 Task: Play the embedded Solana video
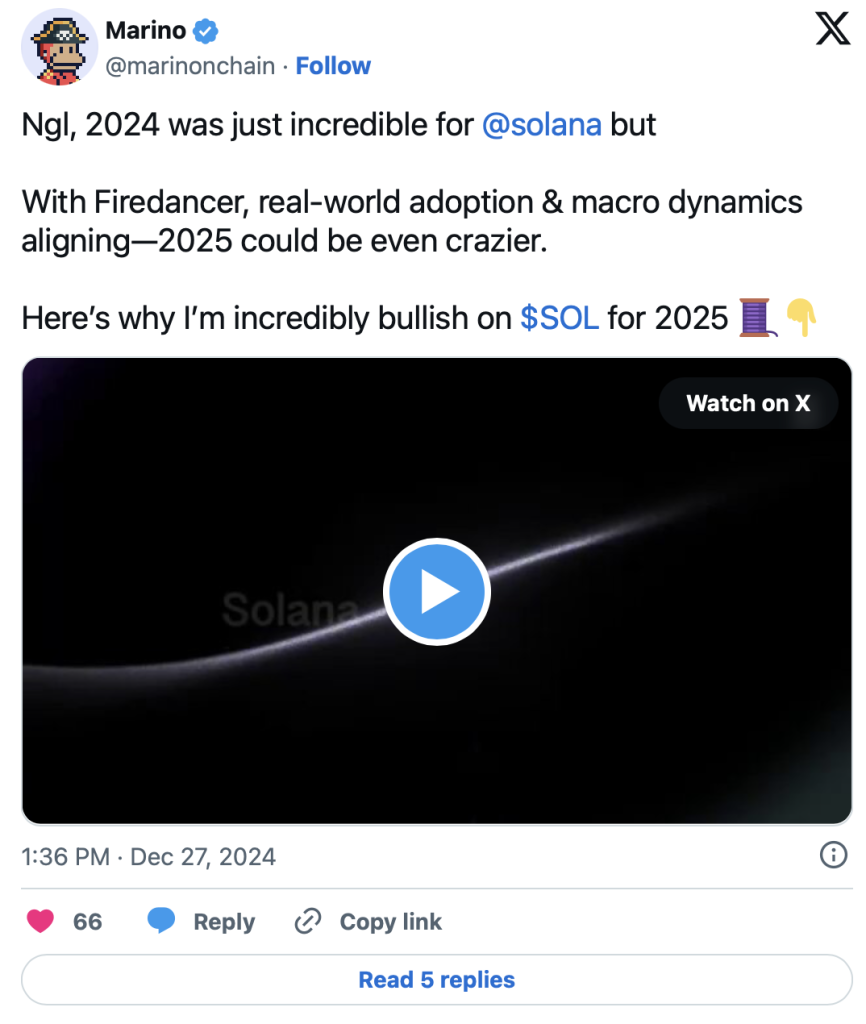click(x=437, y=591)
